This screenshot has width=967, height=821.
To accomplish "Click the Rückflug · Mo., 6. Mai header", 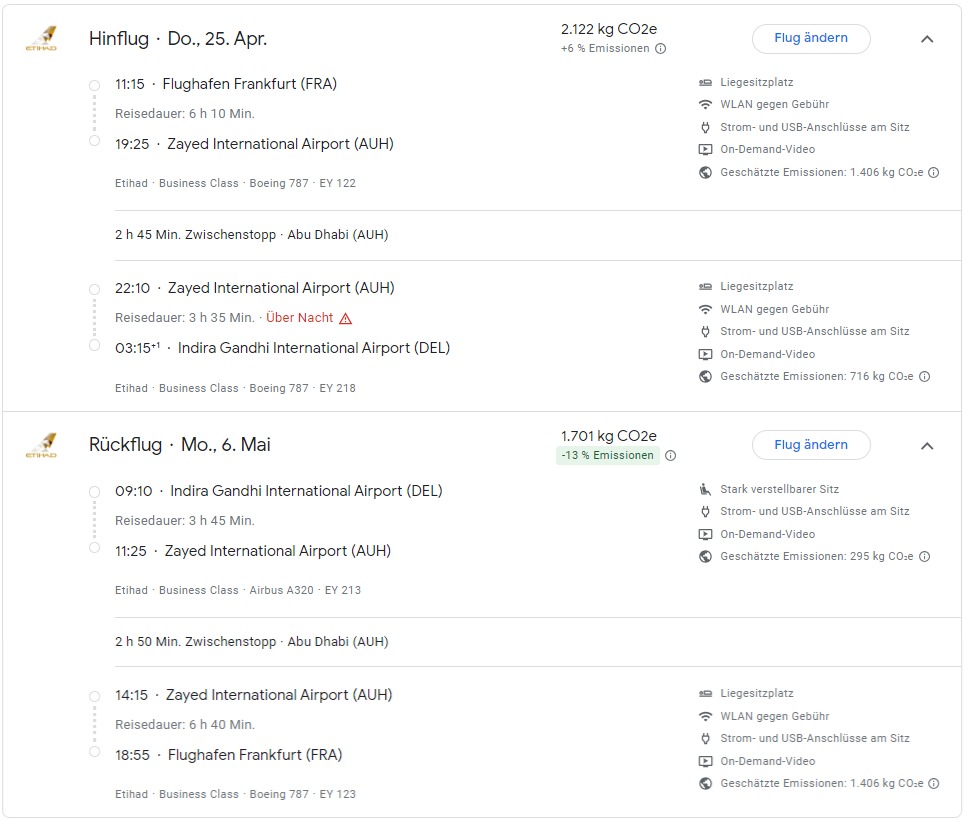I will [x=180, y=445].
